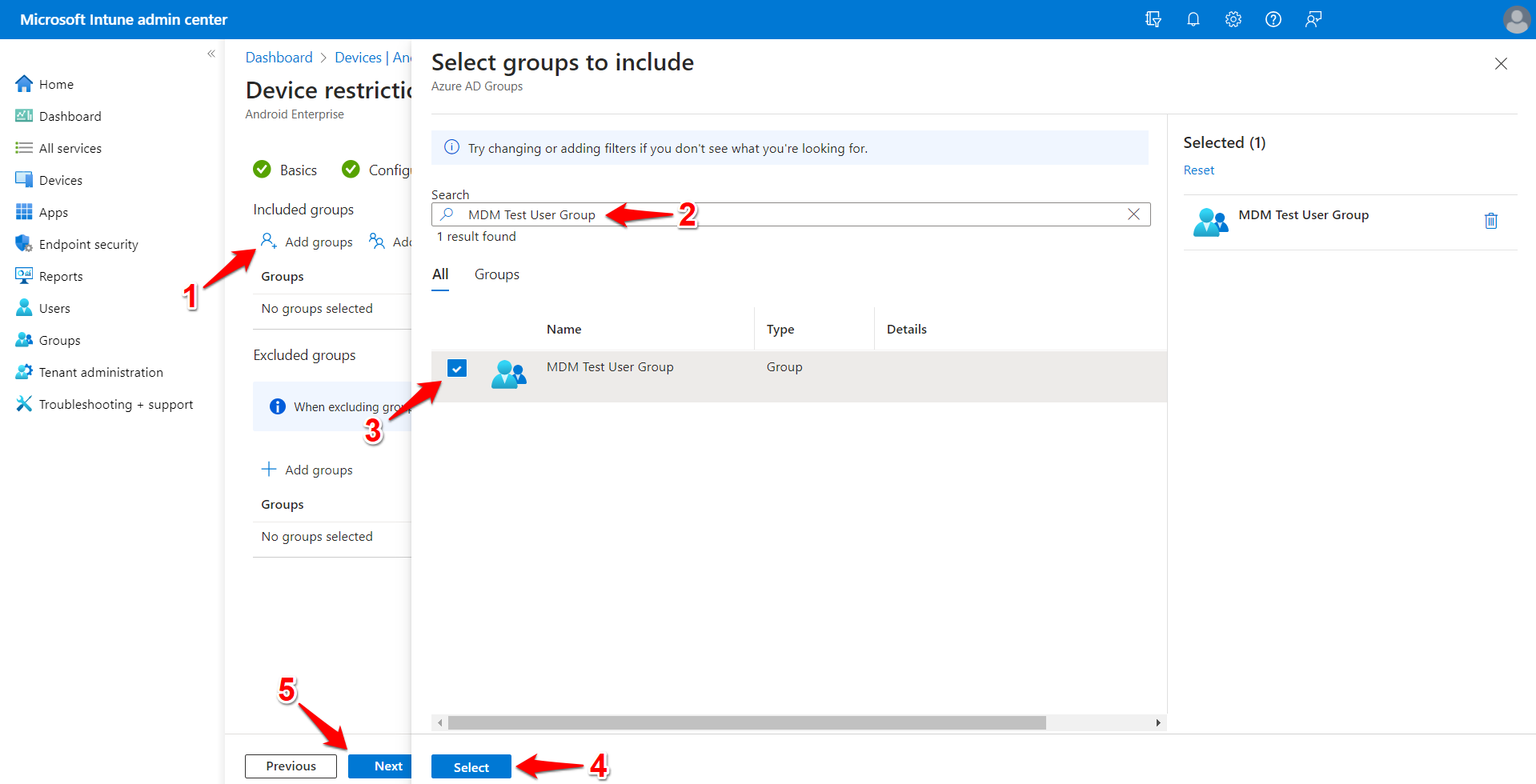Open the Users section
This screenshot has height=784, width=1536.
(54, 307)
